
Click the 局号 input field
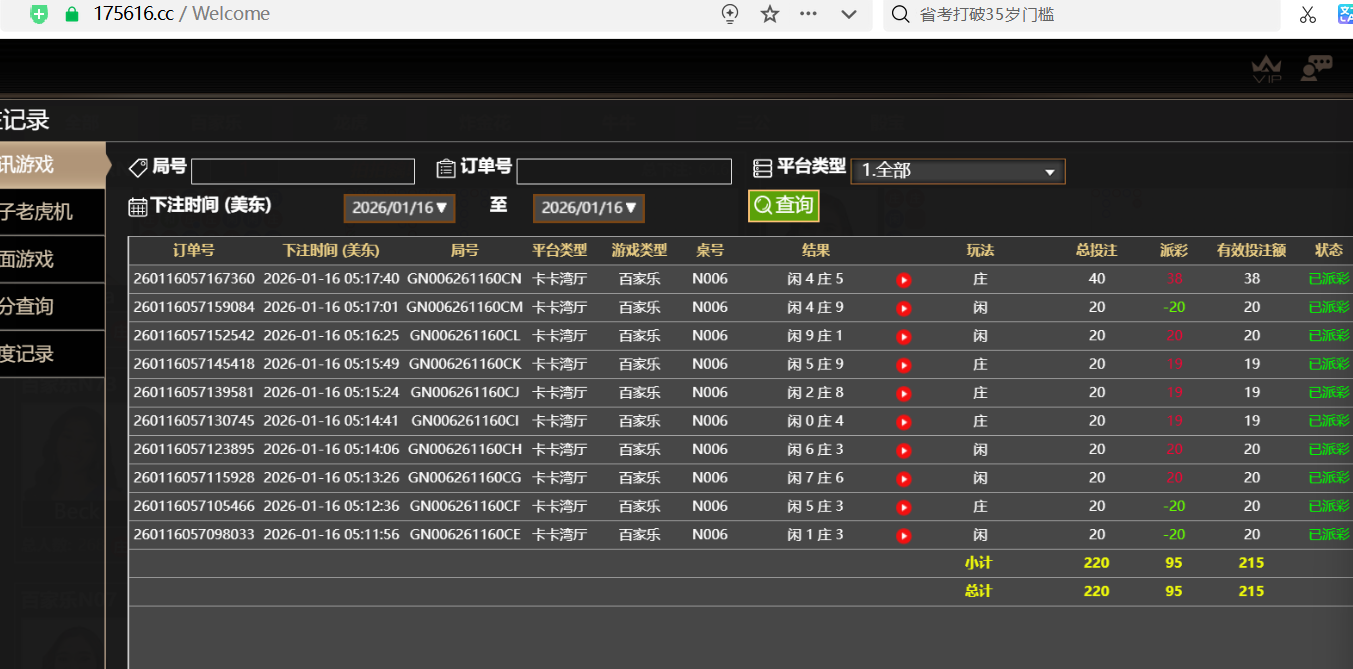click(302, 171)
